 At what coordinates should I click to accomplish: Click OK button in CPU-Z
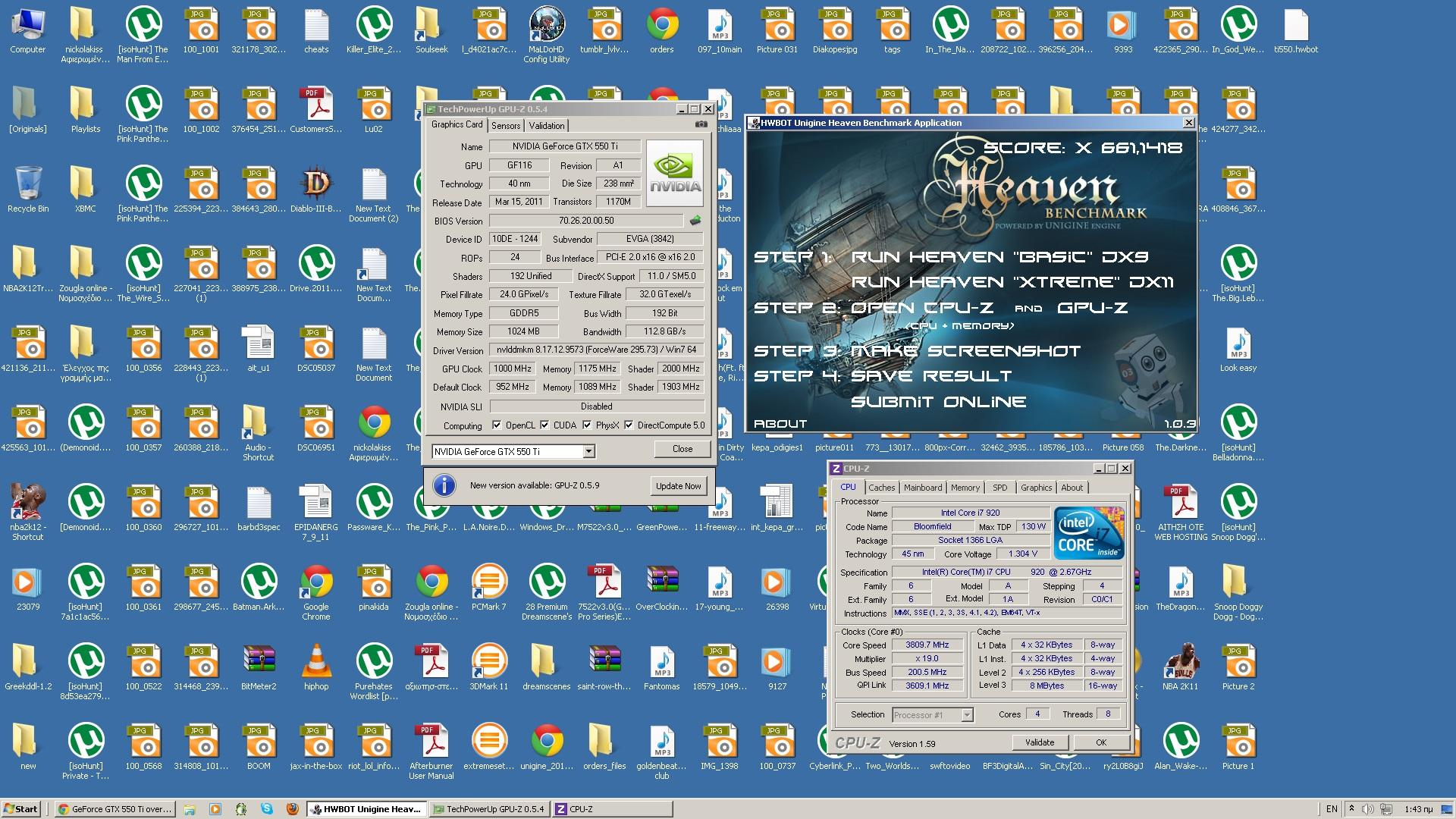pyautogui.click(x=1101, y=742)
